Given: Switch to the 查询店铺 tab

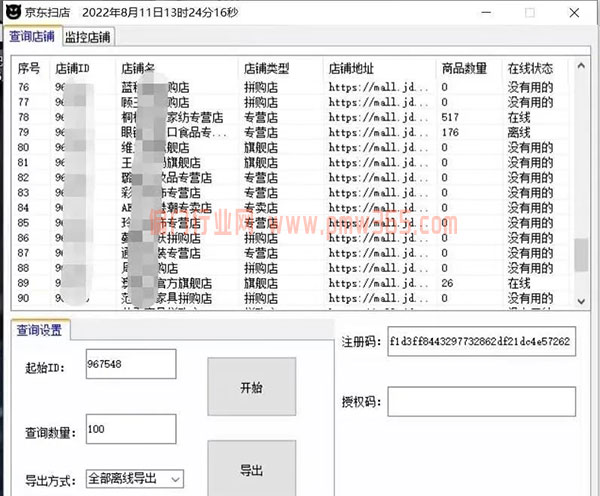Looking at the screenshot, I should pos(32,36).
